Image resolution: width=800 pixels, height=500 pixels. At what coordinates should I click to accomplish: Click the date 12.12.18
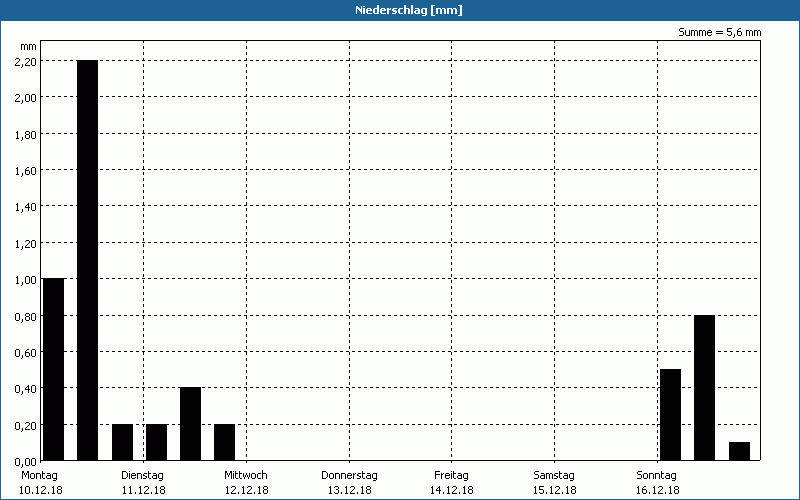246,491
